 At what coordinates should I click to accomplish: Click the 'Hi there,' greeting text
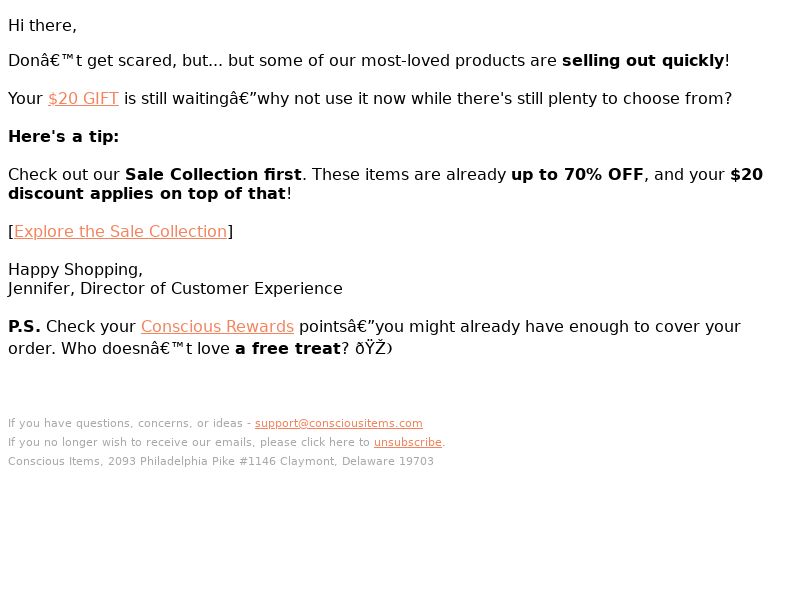(x=42, y=26)
